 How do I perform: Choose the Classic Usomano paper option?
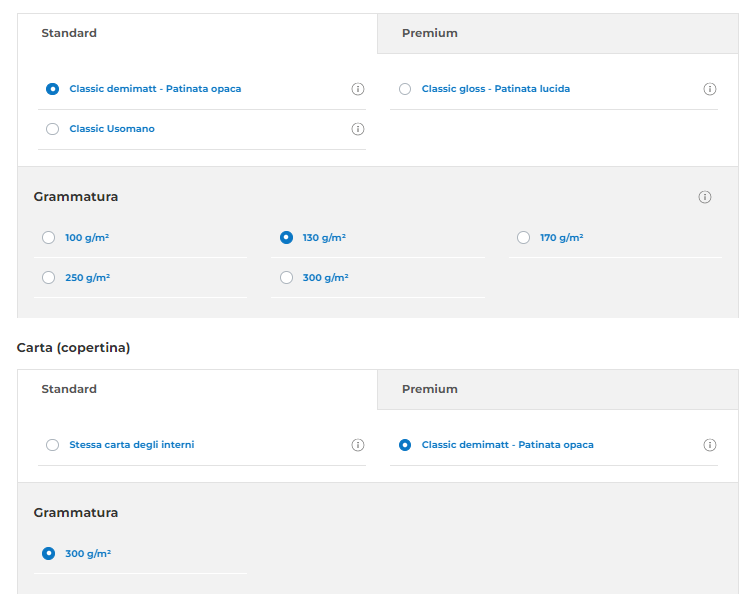53,129
